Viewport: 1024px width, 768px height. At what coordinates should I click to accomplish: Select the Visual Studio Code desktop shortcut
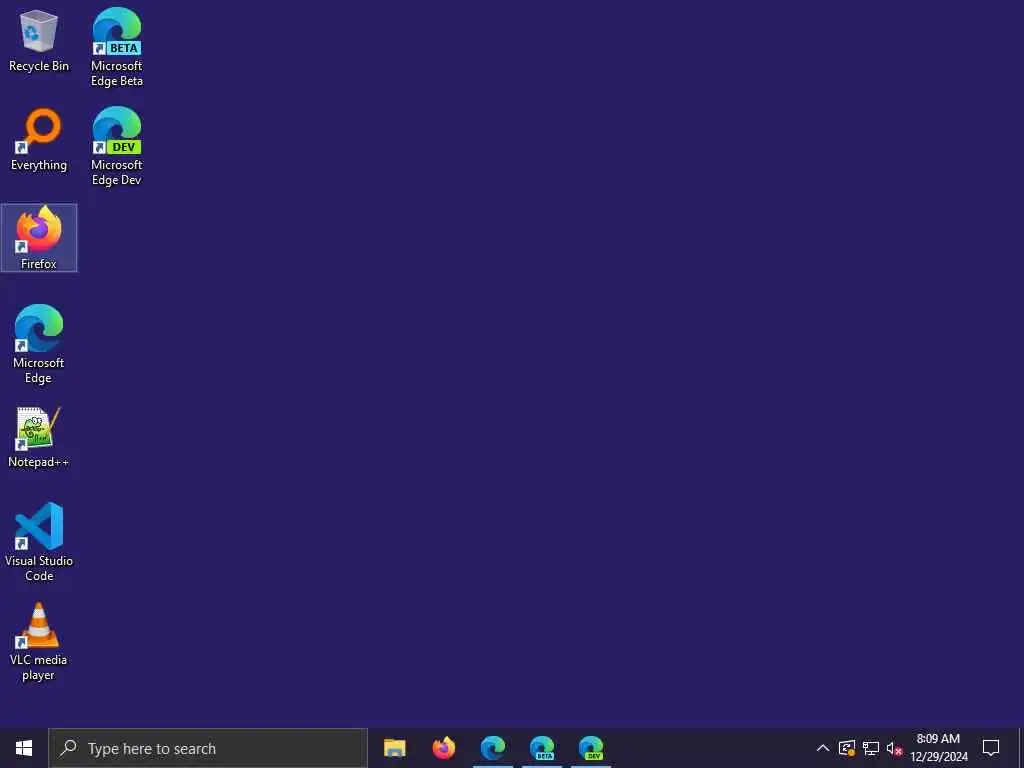tap(39, 542)
